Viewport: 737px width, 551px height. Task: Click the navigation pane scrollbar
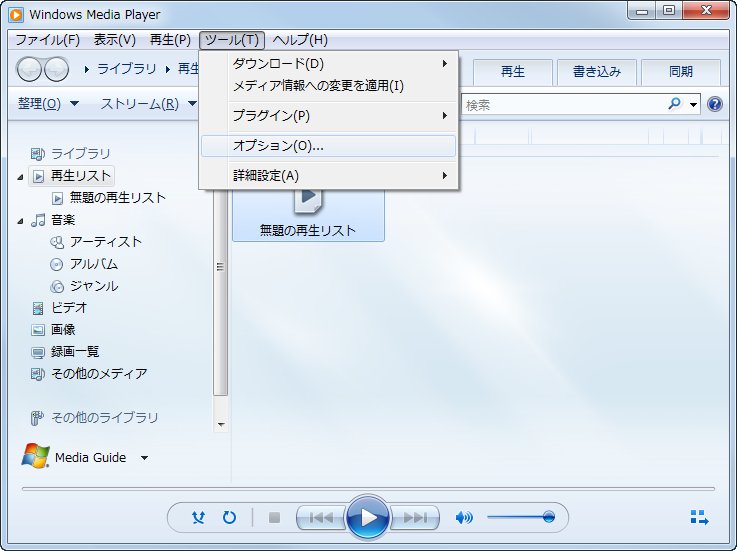220,291
